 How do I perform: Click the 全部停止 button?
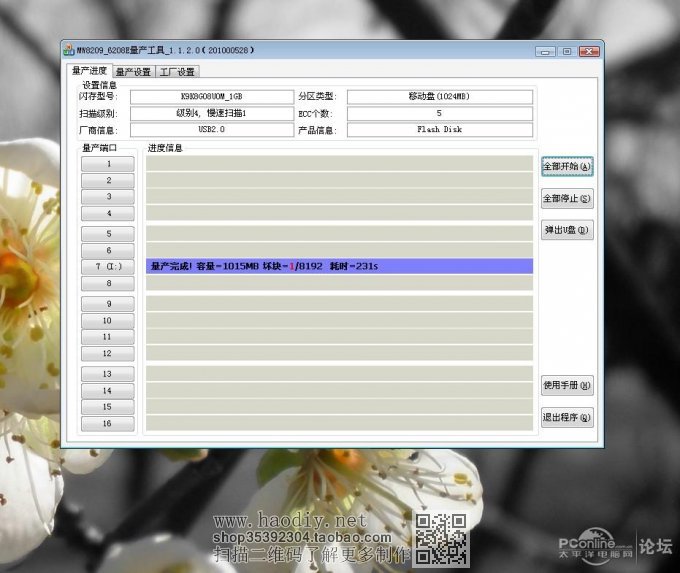pyautogui.click(x=567, y=198)
